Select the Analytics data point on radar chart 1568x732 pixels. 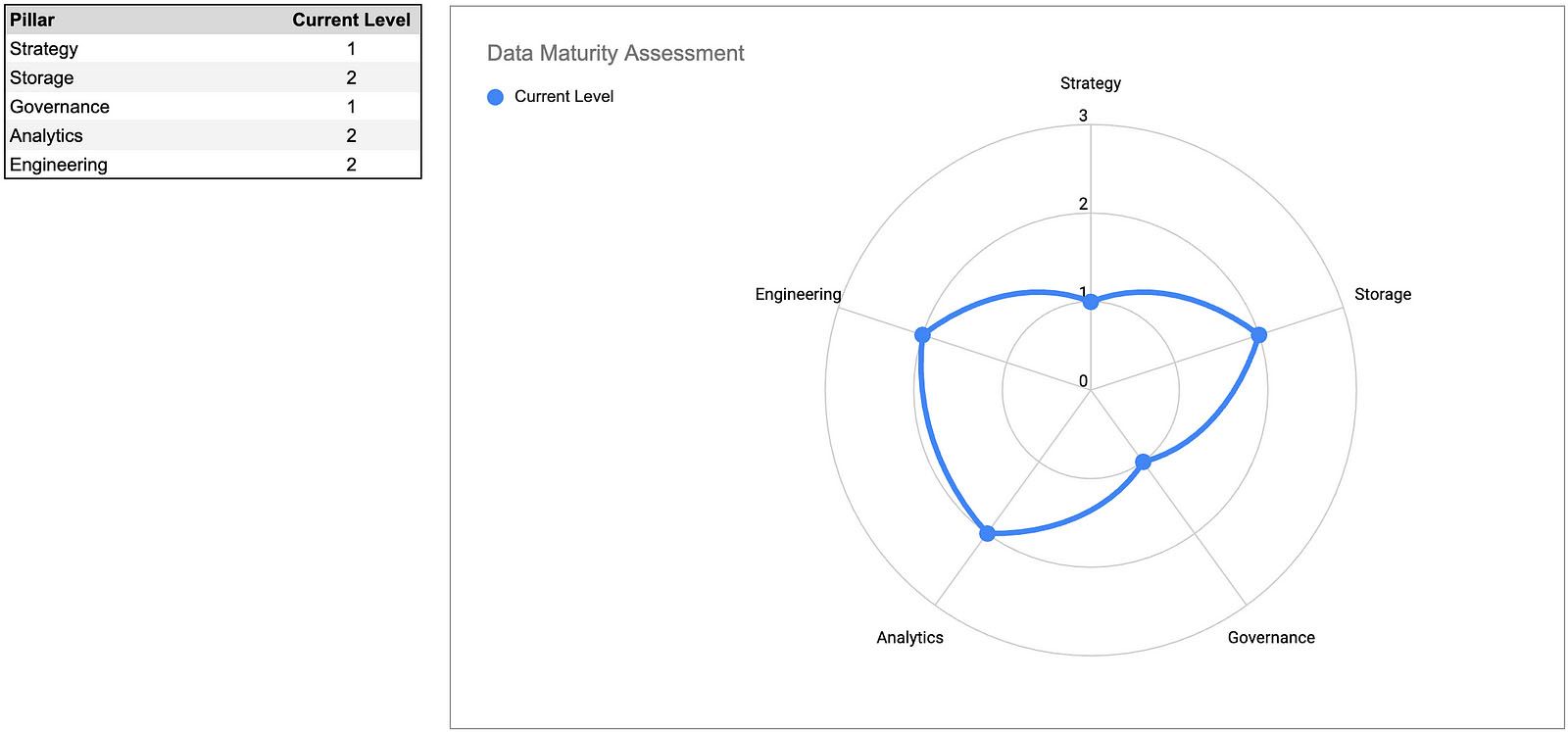point(987,533)
